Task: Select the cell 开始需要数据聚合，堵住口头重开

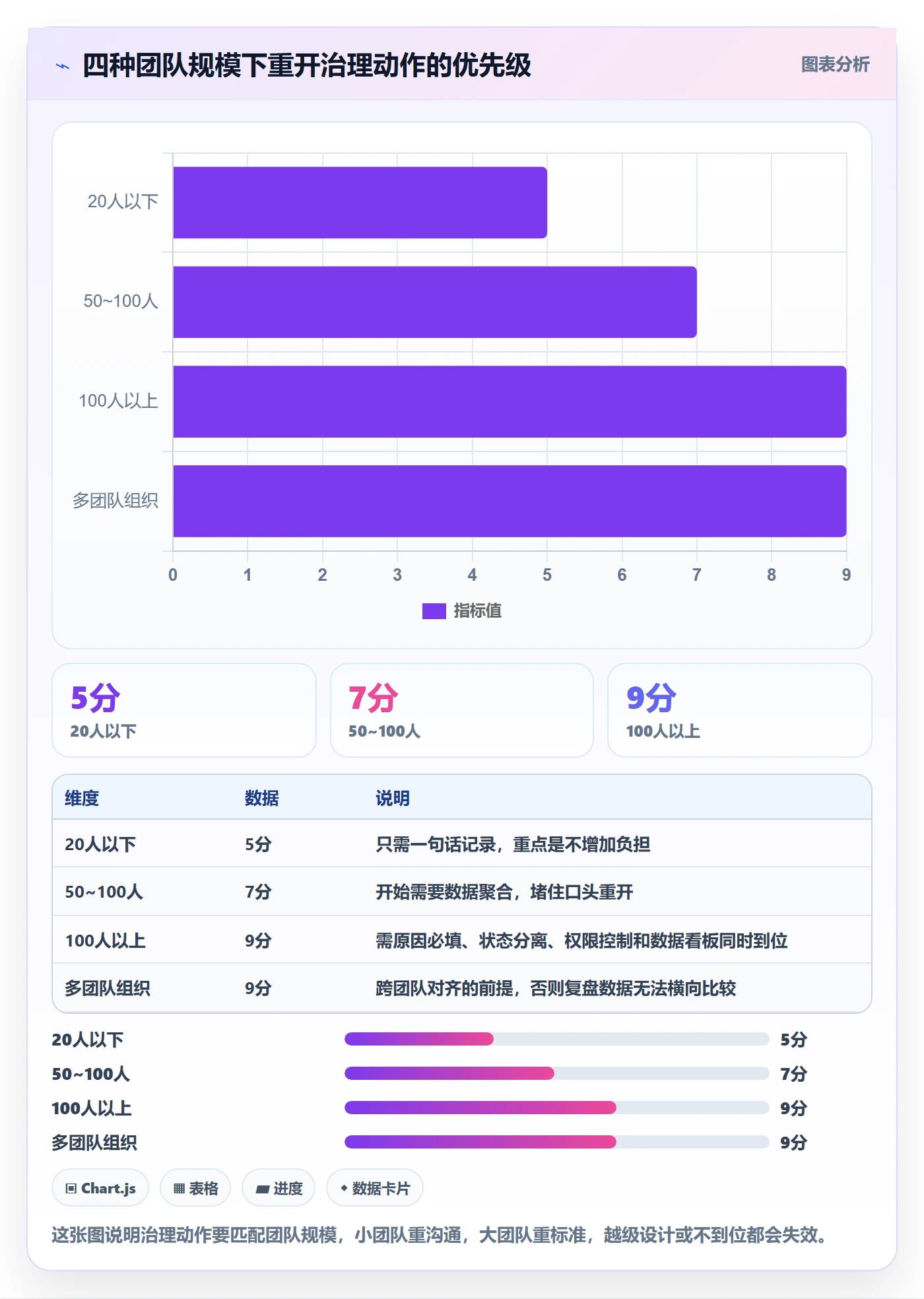Action: [504, 892]
